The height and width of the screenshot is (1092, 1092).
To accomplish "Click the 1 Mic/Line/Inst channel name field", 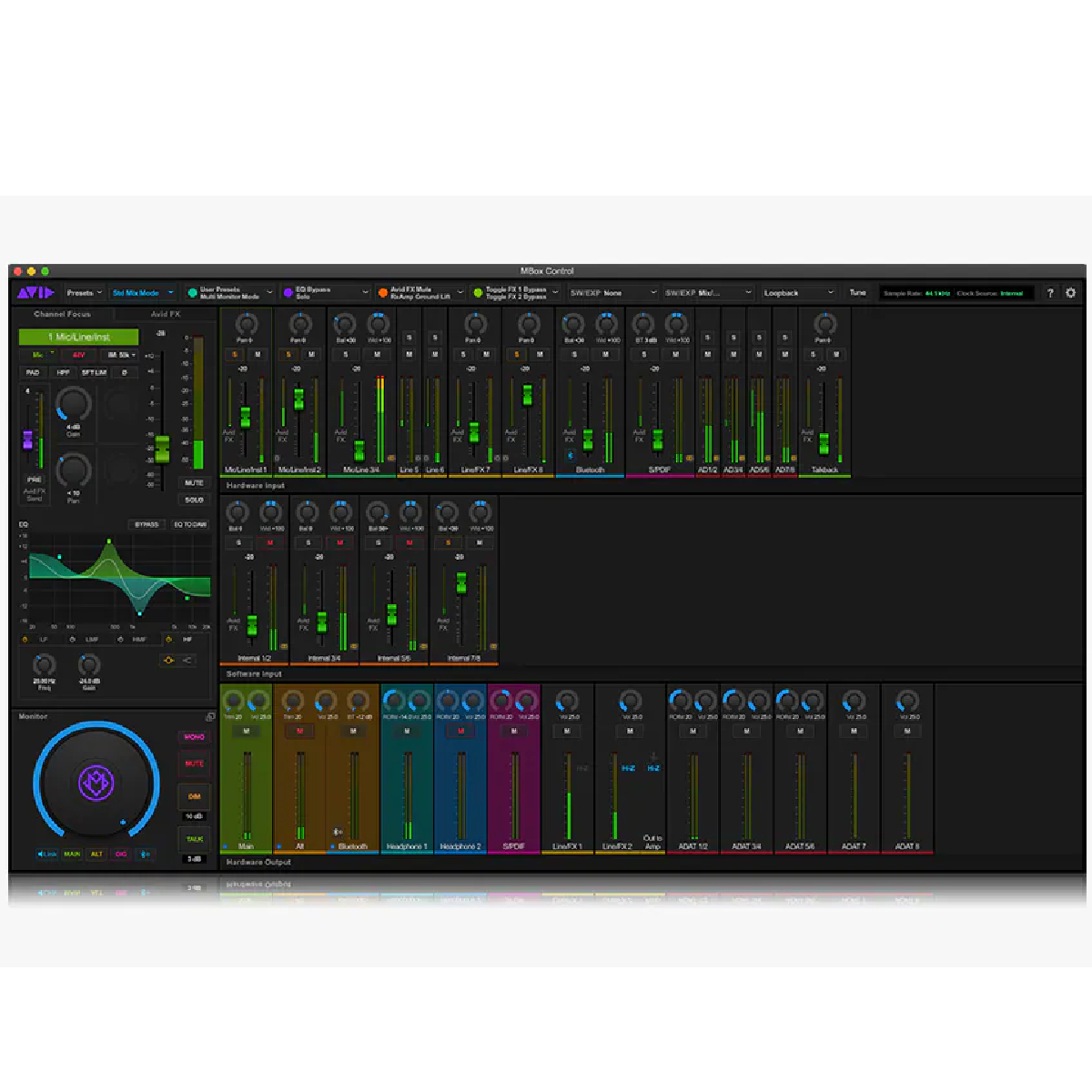I will (x=79, y=337).
